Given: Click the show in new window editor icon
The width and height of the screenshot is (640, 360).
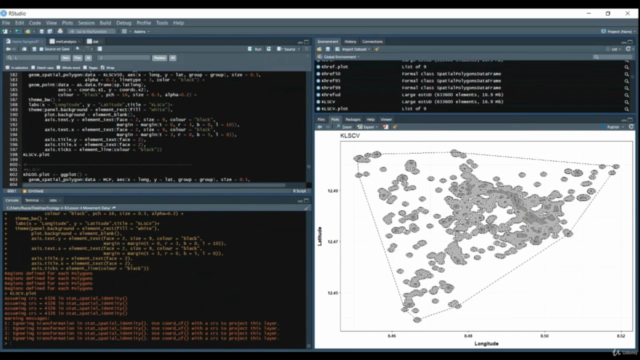Looking at the screenshot, I should point(24,49).
